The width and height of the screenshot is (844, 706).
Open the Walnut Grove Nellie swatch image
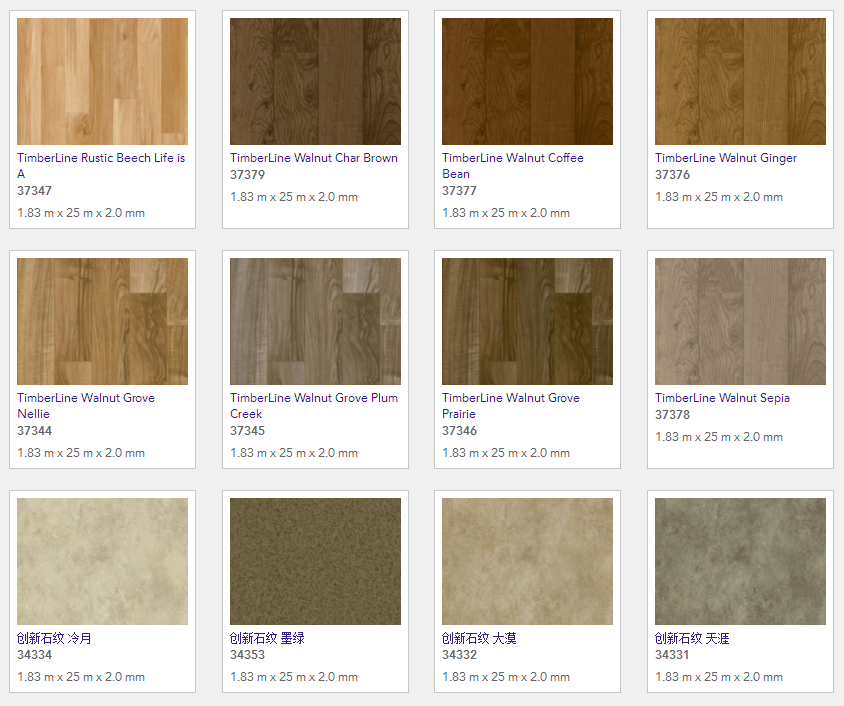(x=102, y=321)
